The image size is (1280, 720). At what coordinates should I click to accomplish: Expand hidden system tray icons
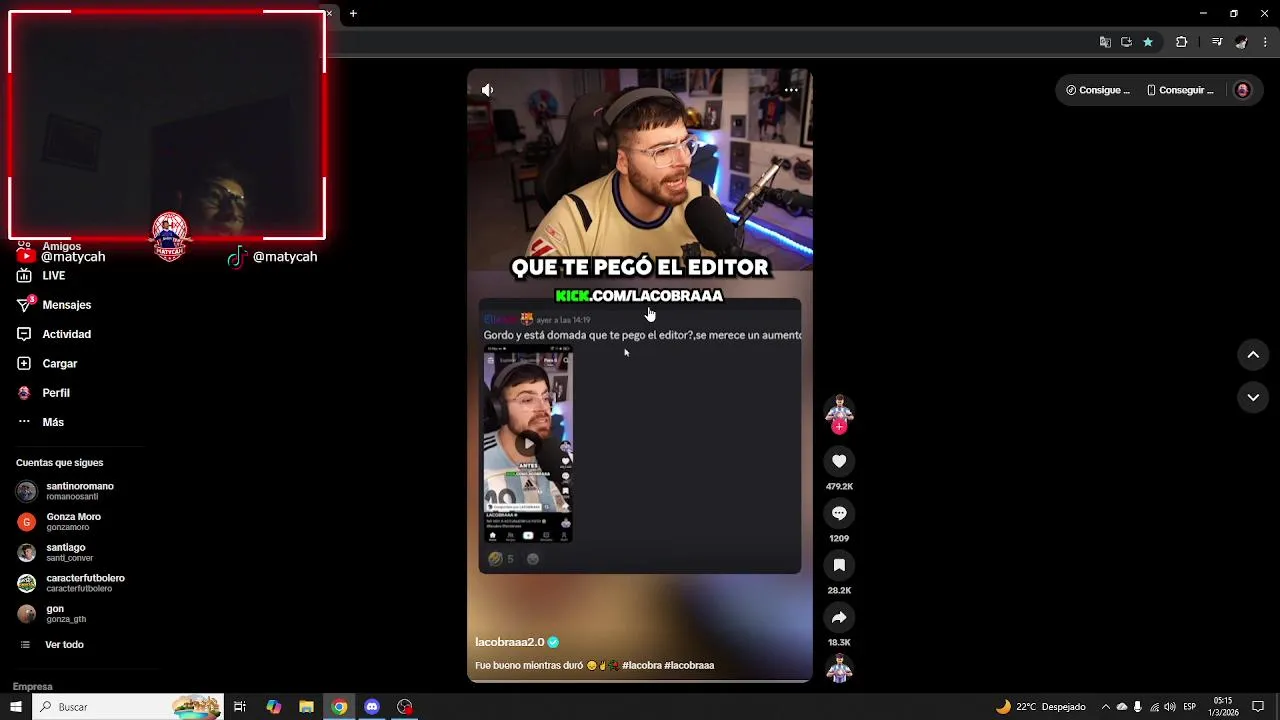(x=1105, y=707)
